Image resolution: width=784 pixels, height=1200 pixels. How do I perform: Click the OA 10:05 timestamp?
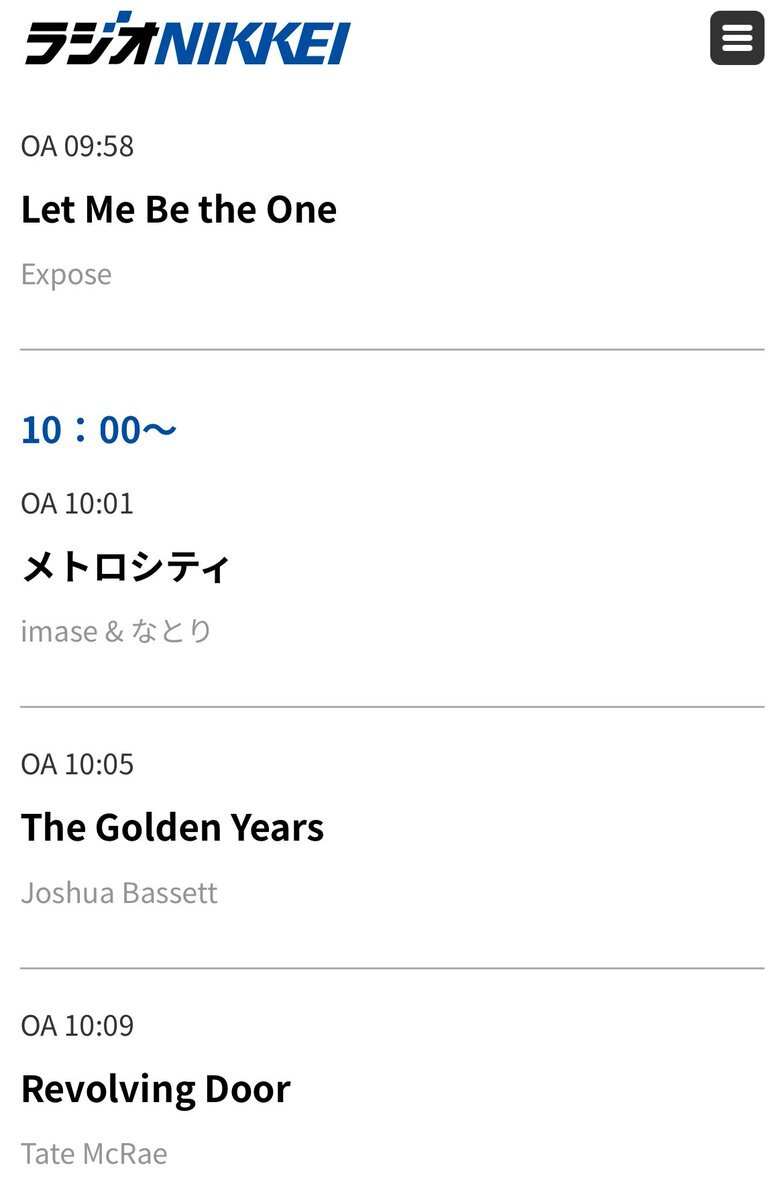pyautogui.click(x=77, y=764)
